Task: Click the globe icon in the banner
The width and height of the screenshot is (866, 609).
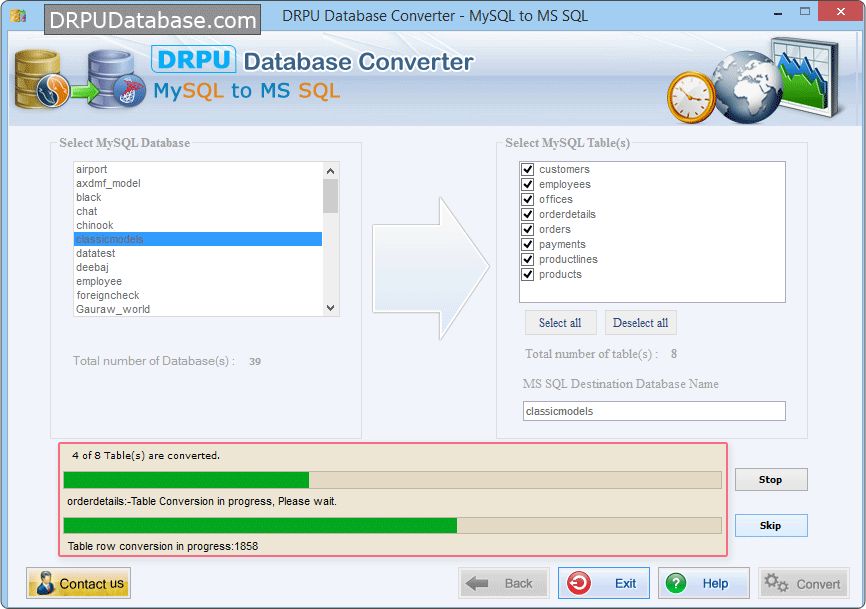Action: 746,87
